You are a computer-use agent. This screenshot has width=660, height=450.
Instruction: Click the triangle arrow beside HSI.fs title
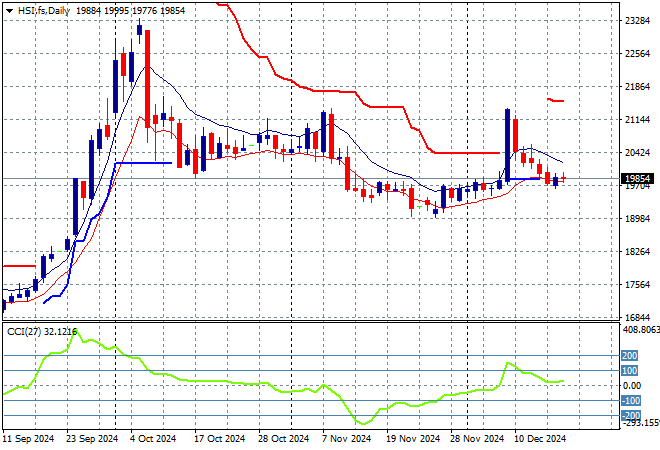[9, 9]
